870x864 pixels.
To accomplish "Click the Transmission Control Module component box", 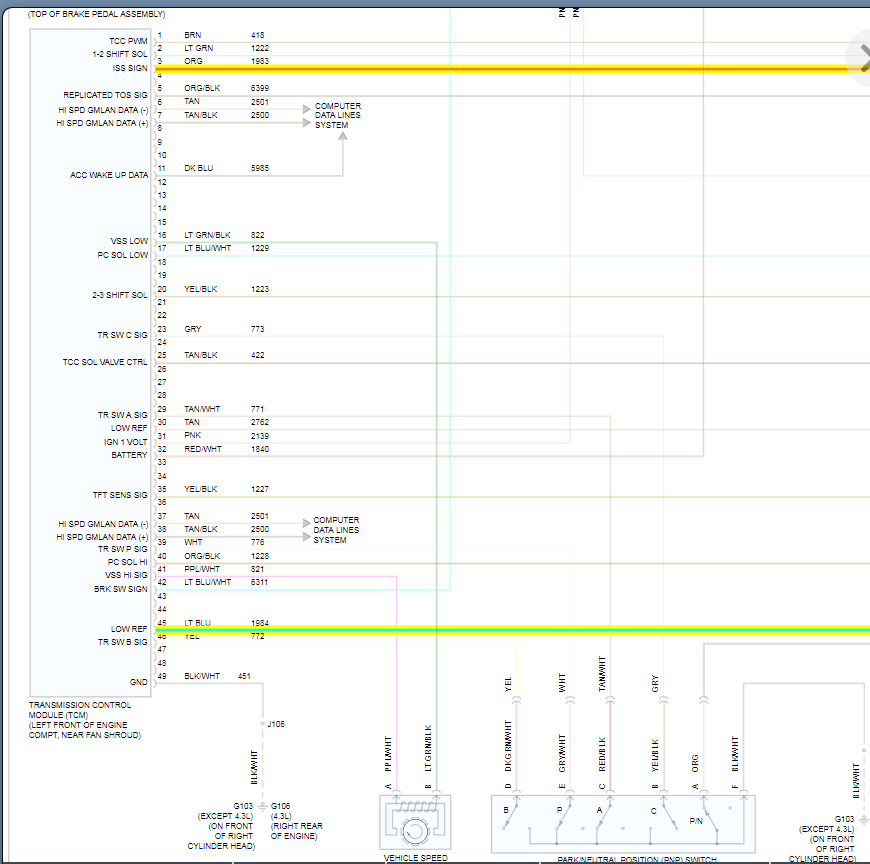I will pos(90,360).
